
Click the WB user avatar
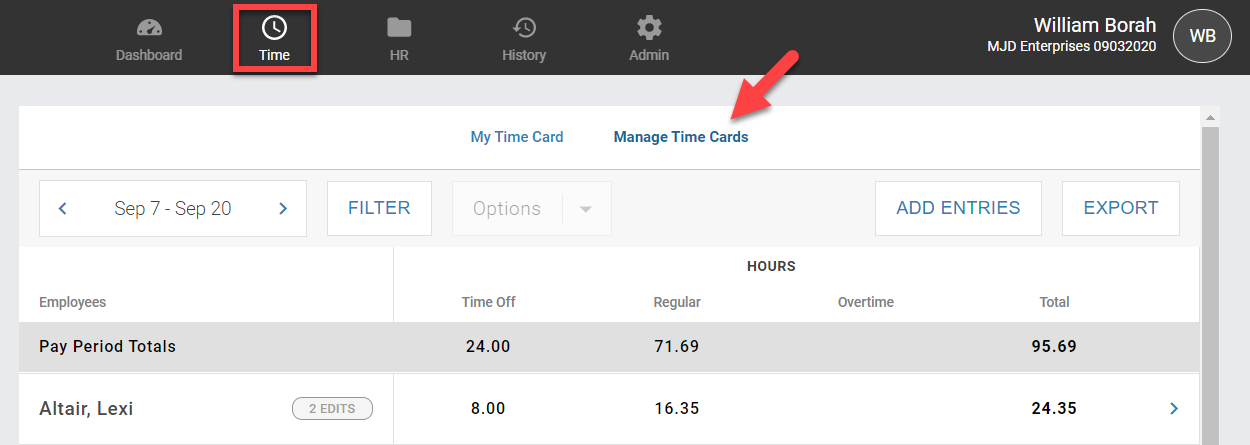pyautogui.click(x=1202, y=36)
